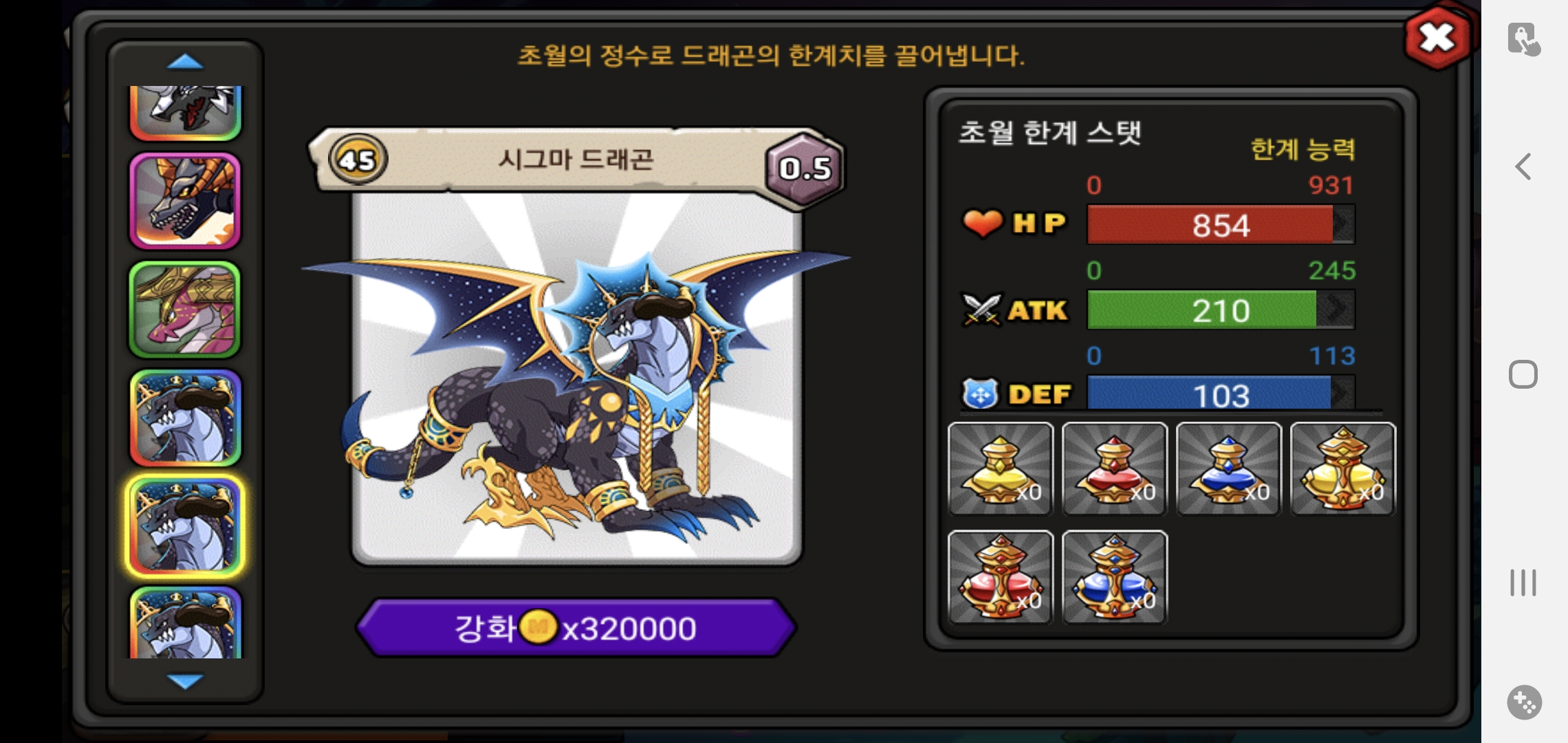Image resolution: width=1568 pixels, height=743 pixels.
Task: Choose the highlighted Sigma dragon thumbnail
Action: [185, 526]
